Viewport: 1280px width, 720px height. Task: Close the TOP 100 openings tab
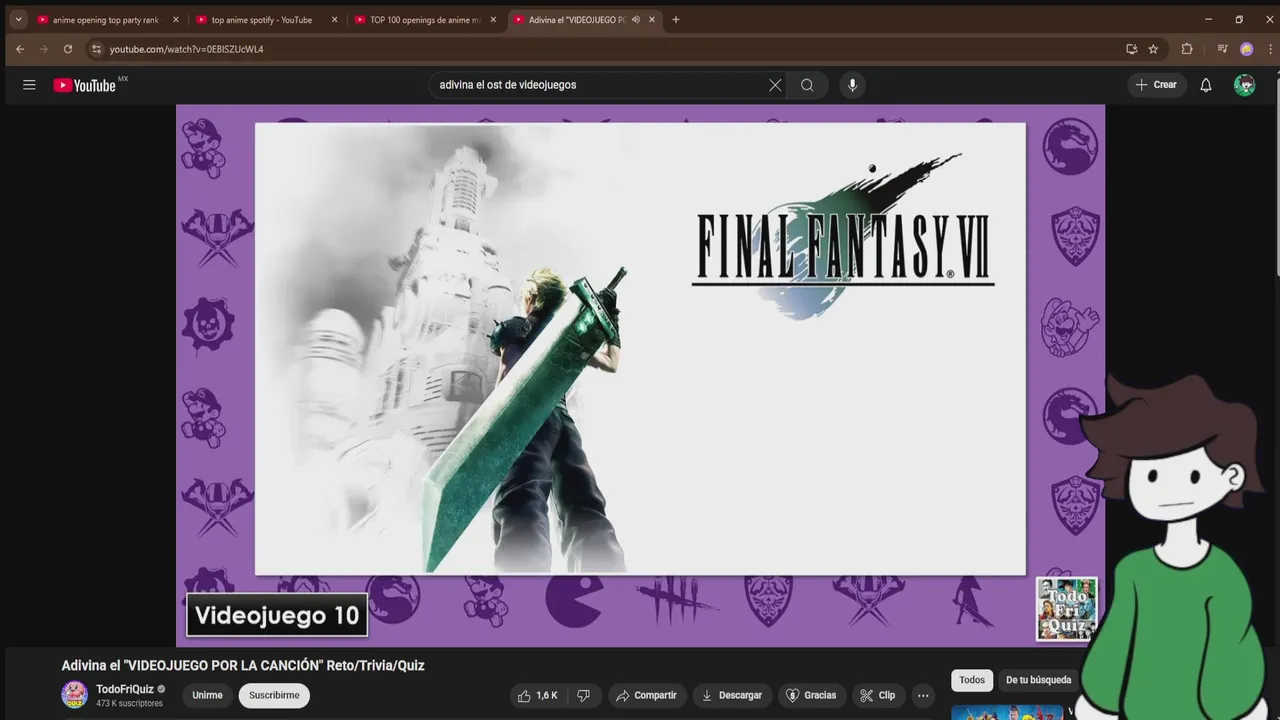pos(493,20)
